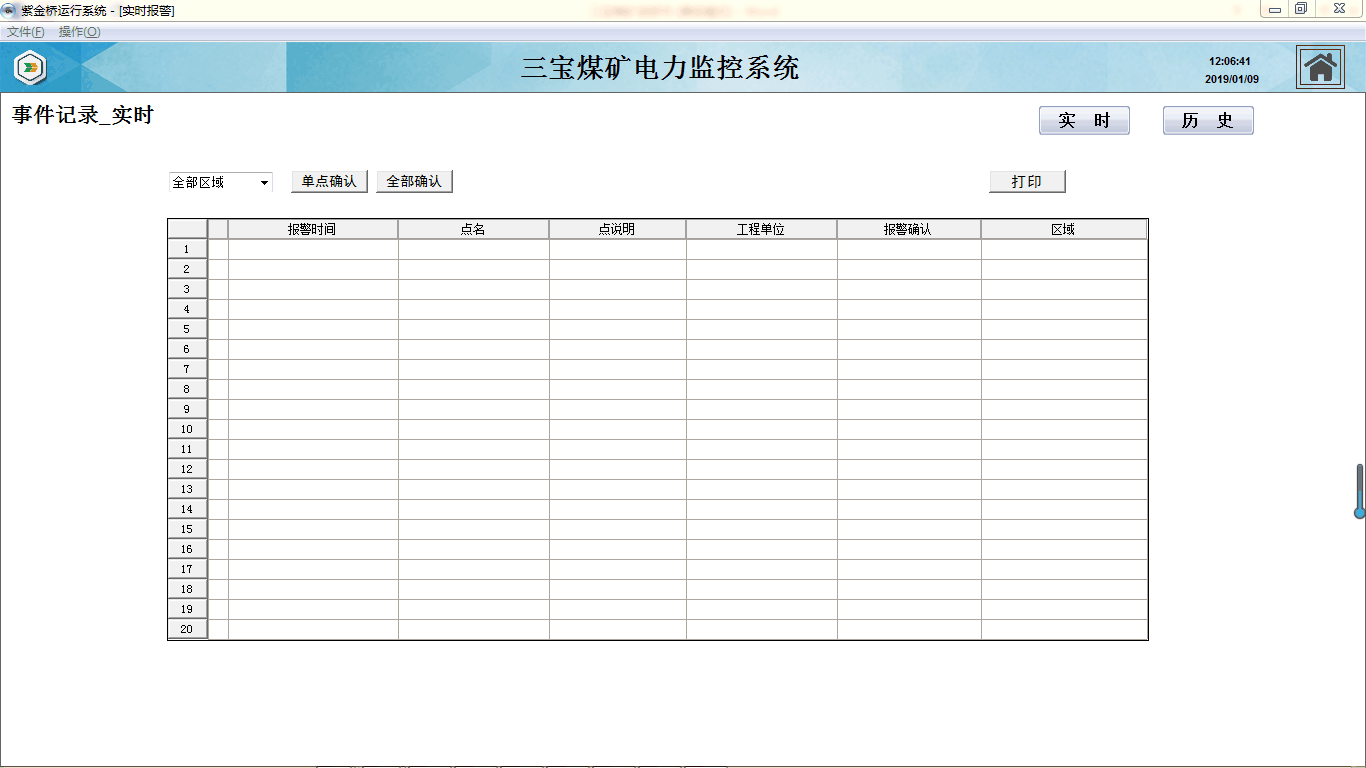Click the 区域 column header

[1063, 230]
